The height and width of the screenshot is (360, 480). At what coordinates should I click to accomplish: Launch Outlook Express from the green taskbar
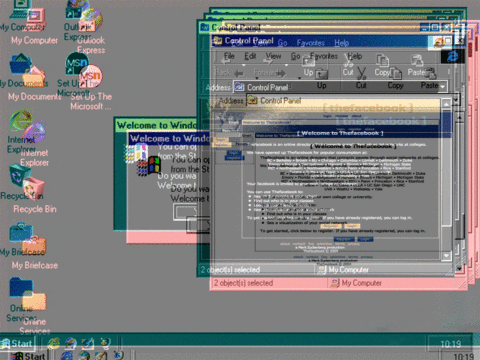click(x=71, y=342)
